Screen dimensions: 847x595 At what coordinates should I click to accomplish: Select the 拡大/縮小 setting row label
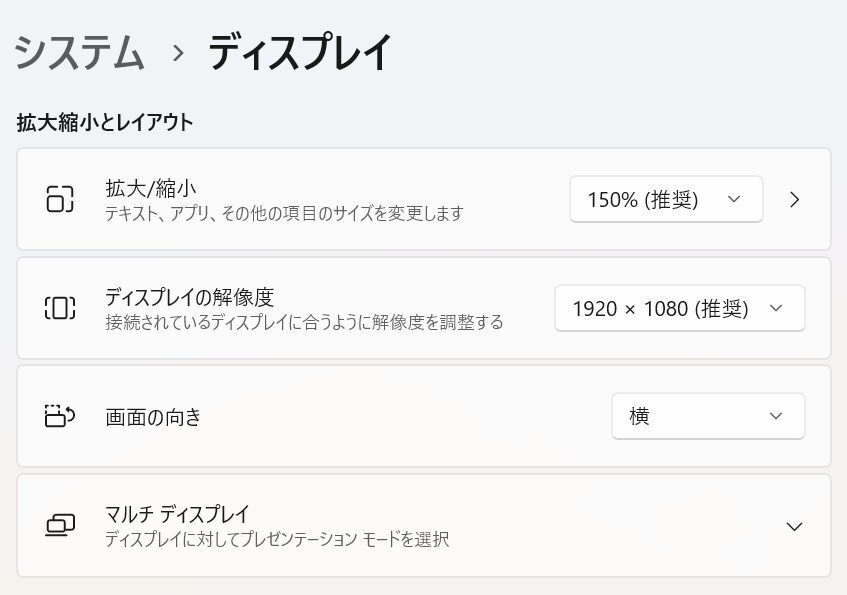tap(149, 188)
